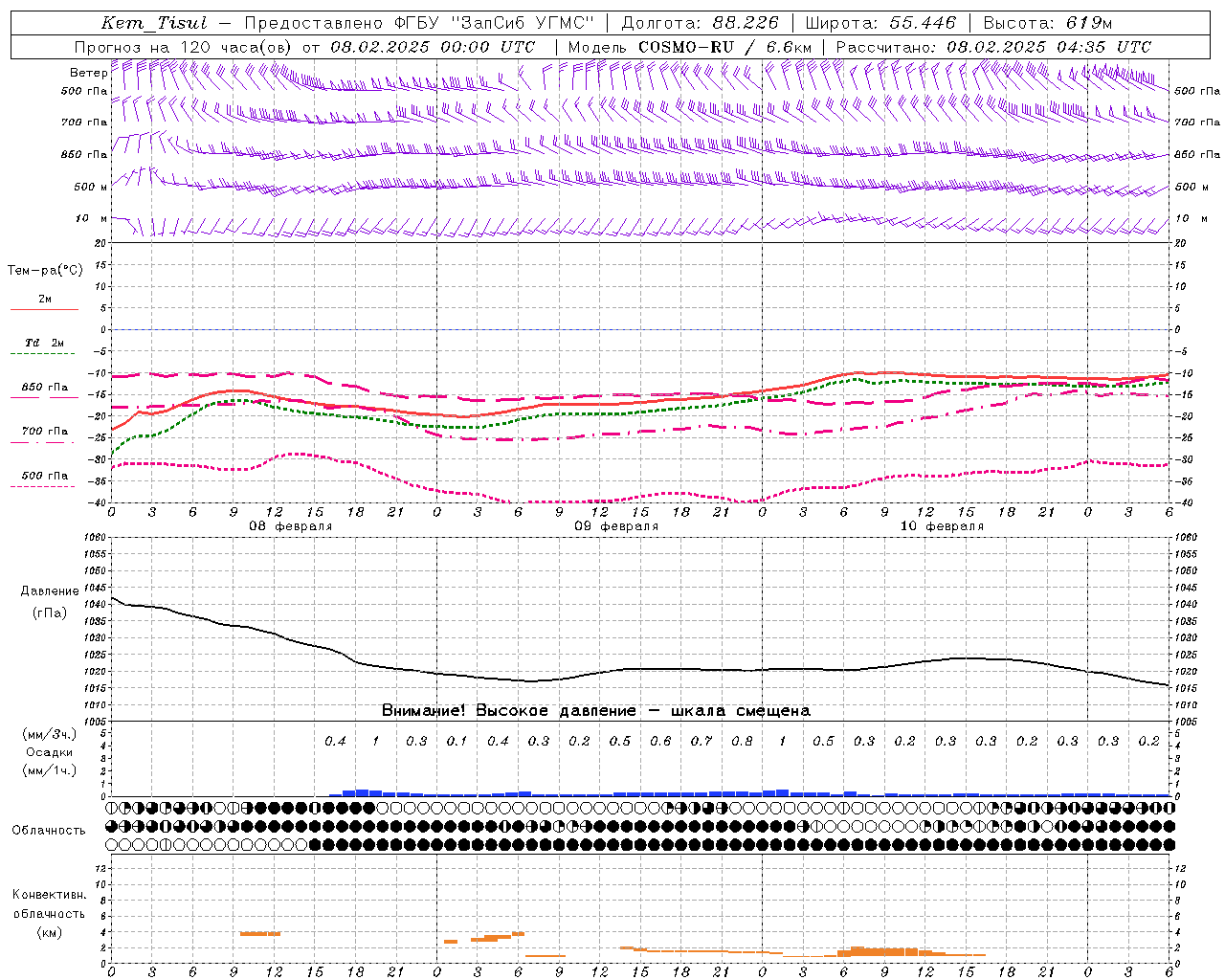Click the '700 гПа' temperature legend entry
Screen dimensions: 1225x980
point(45,432)
